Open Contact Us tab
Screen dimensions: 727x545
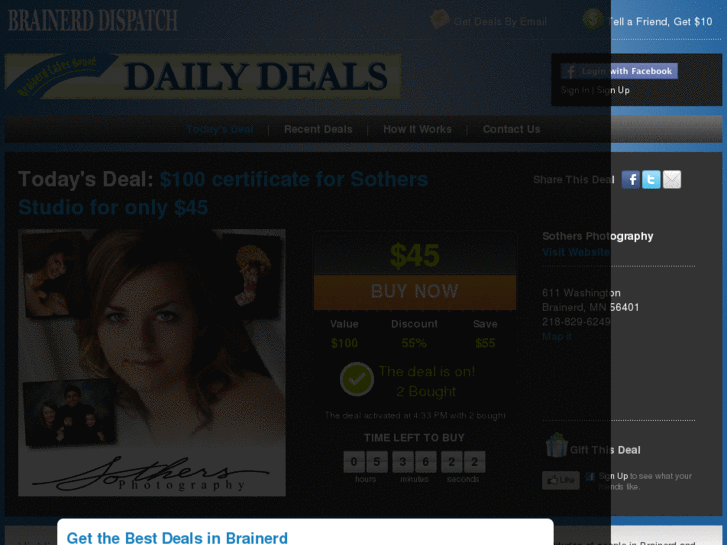(x=511, y=129)
